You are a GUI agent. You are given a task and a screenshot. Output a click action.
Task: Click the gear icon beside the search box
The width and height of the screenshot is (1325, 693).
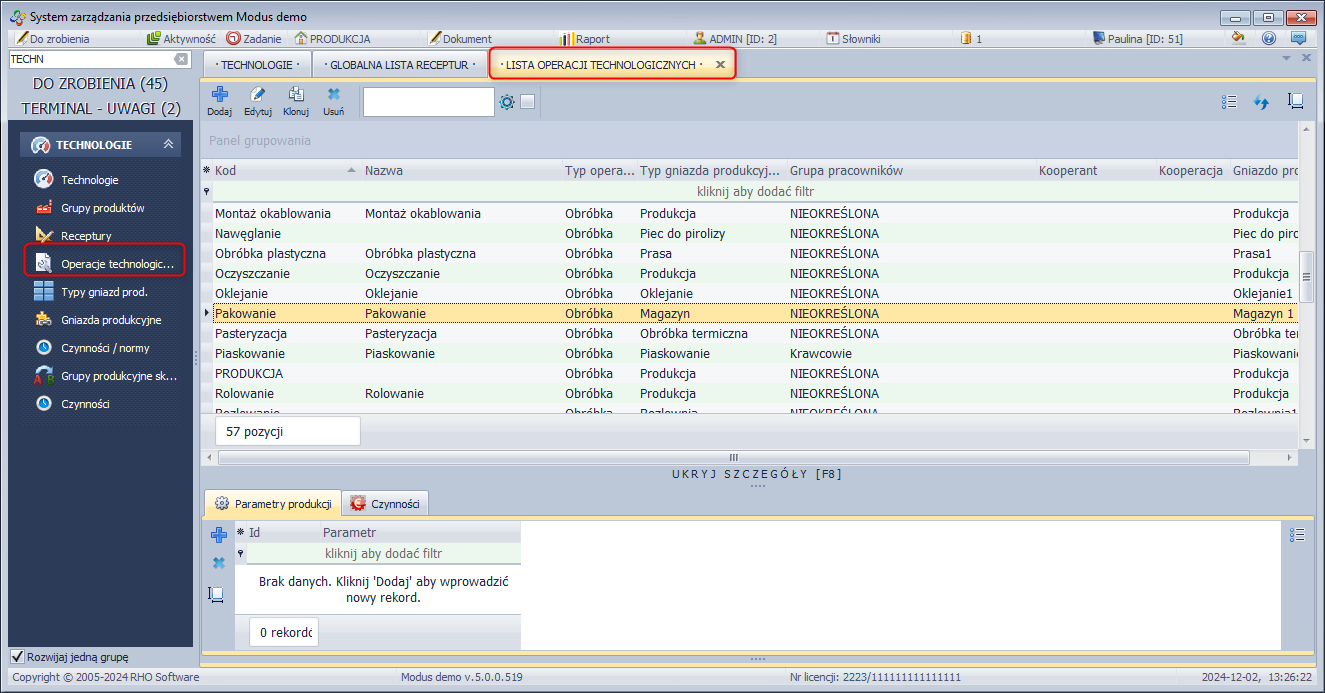(x=507, y=102)
